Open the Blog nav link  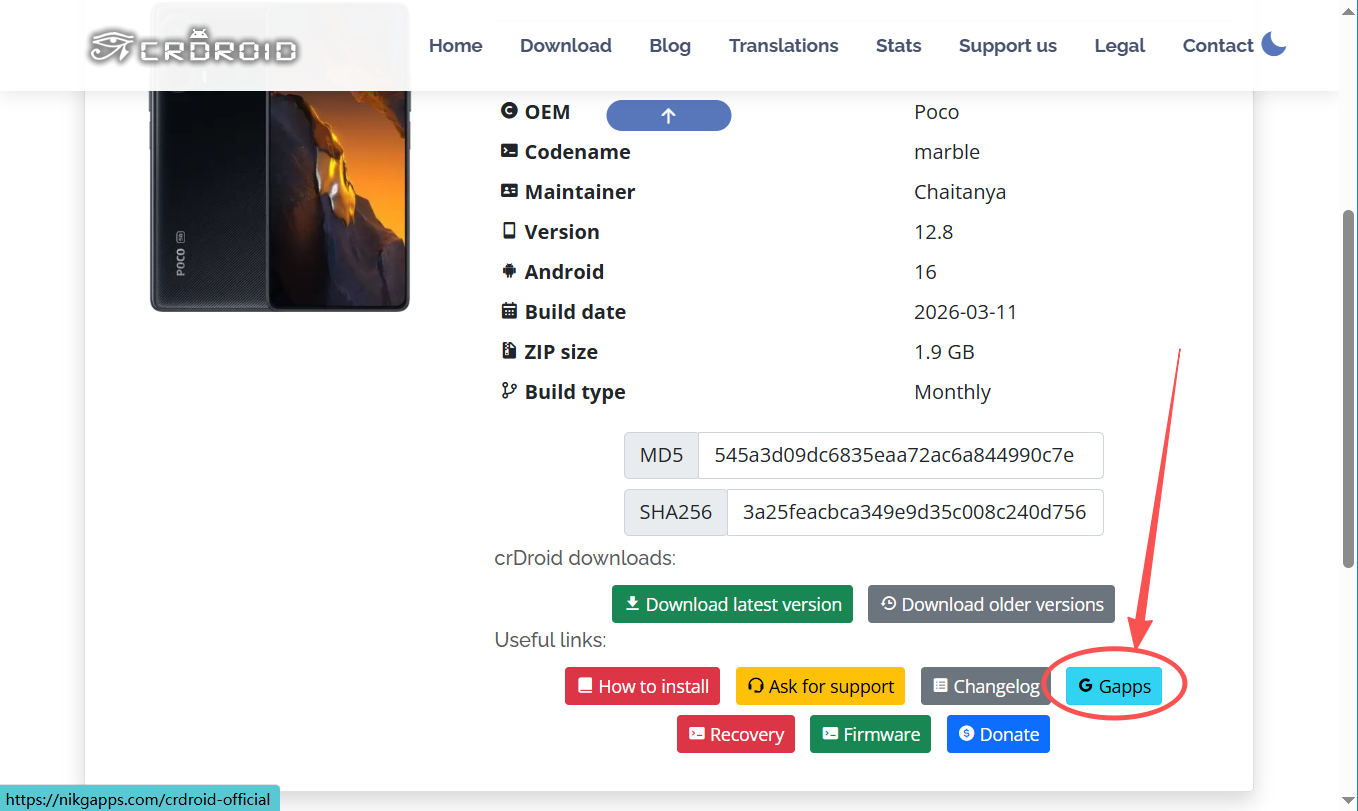tap(670, 46)
